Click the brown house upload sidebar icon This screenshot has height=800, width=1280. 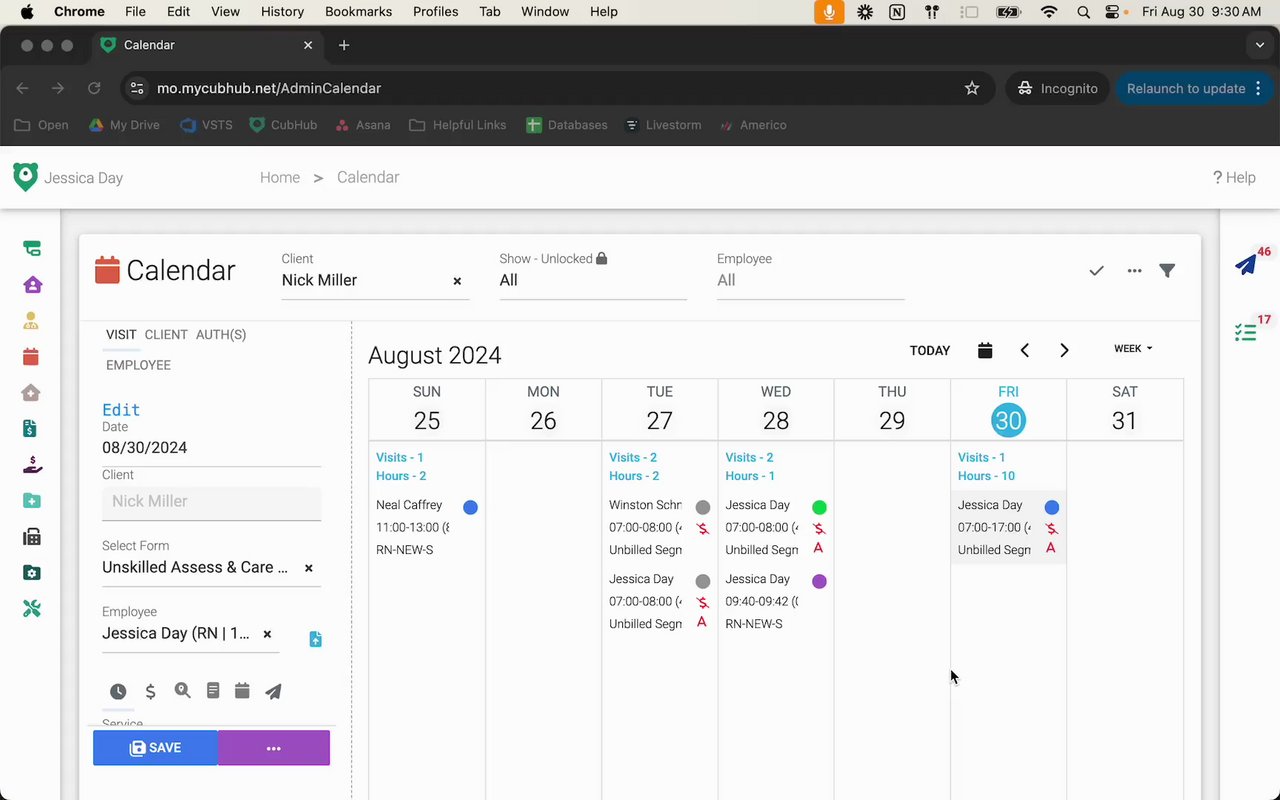tap(31, 393)
